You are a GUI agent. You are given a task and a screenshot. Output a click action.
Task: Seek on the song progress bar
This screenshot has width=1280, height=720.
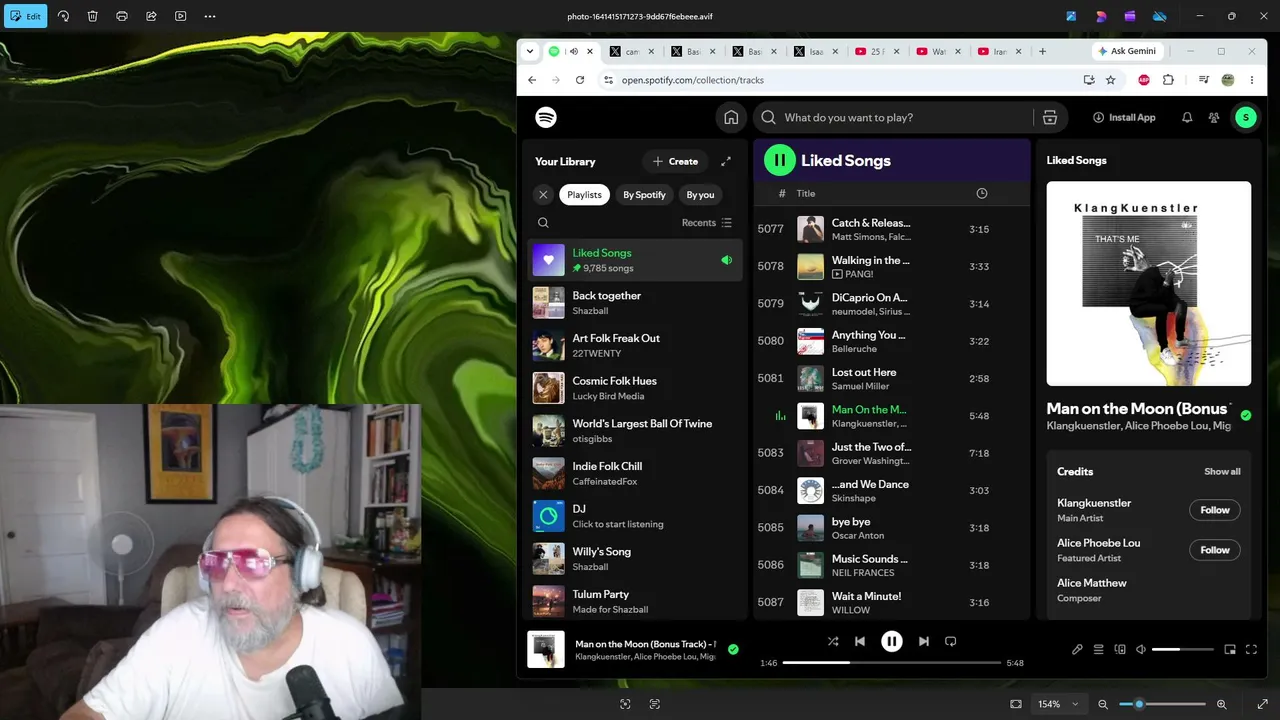click(x=891, y=662)
